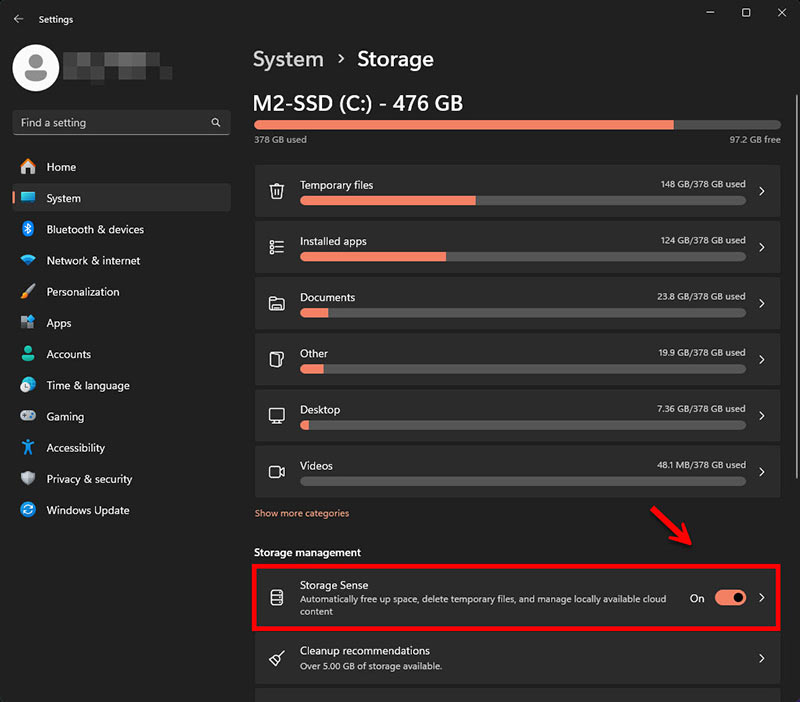800x702 pixels.
Task: Expand Installed apps with its chevron
Action: click(x=762, y=247)
